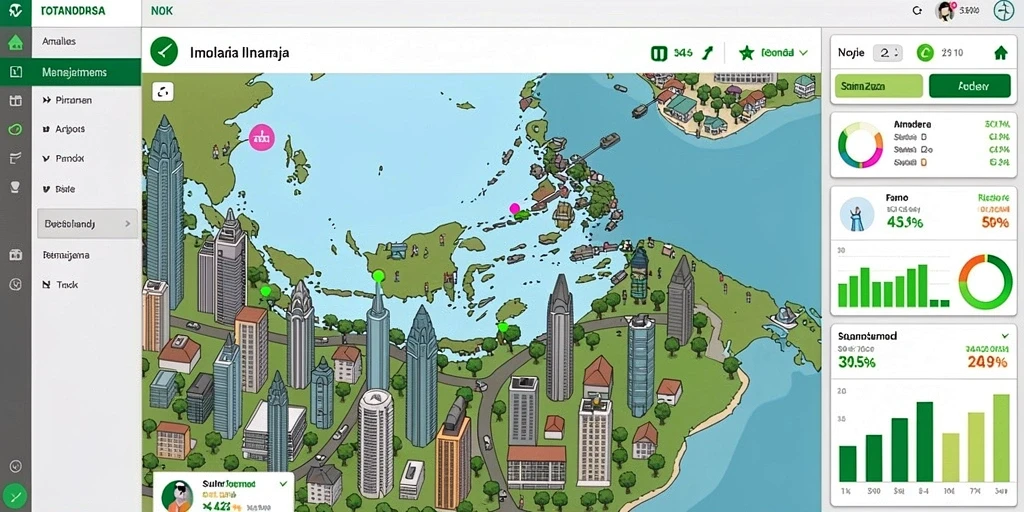Click the light green Saimn Zaan button
The image size is (1024, 512).
878,86
